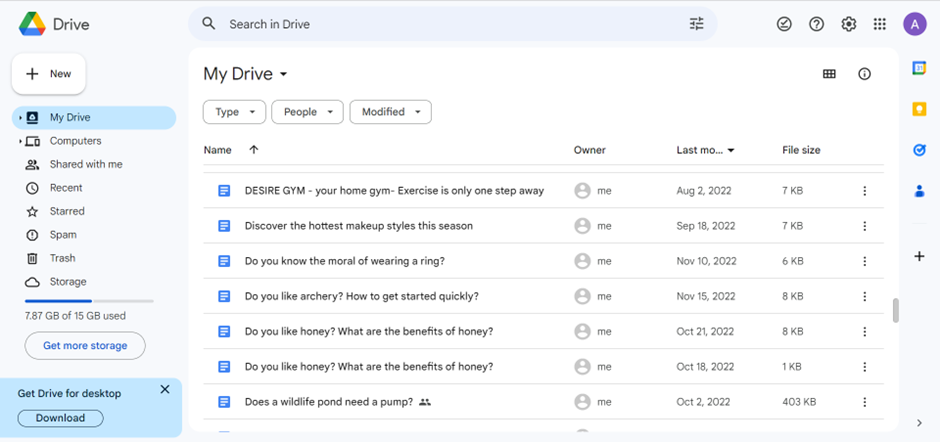Open Help menu question mark icon
The width and height of the screenshot is (940, 442).
click(x=817, y=24)
